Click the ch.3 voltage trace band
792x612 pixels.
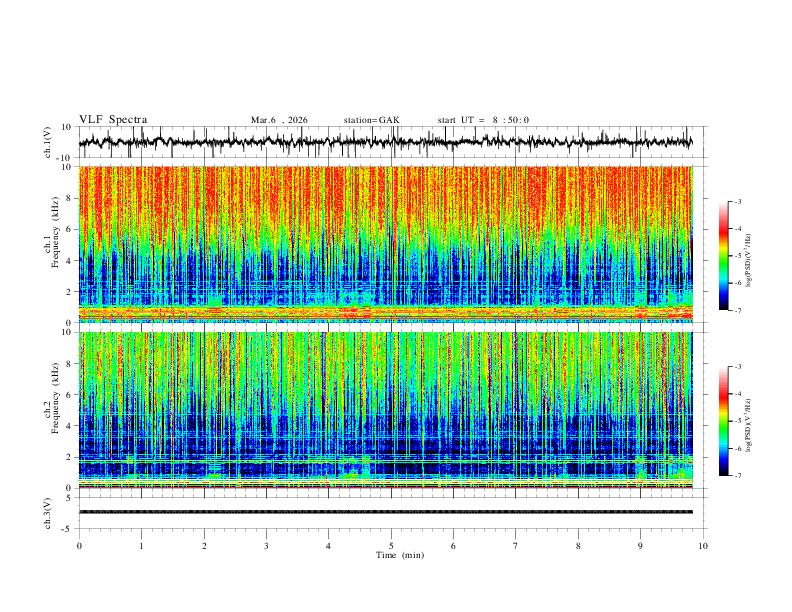(x=385, y=512)
